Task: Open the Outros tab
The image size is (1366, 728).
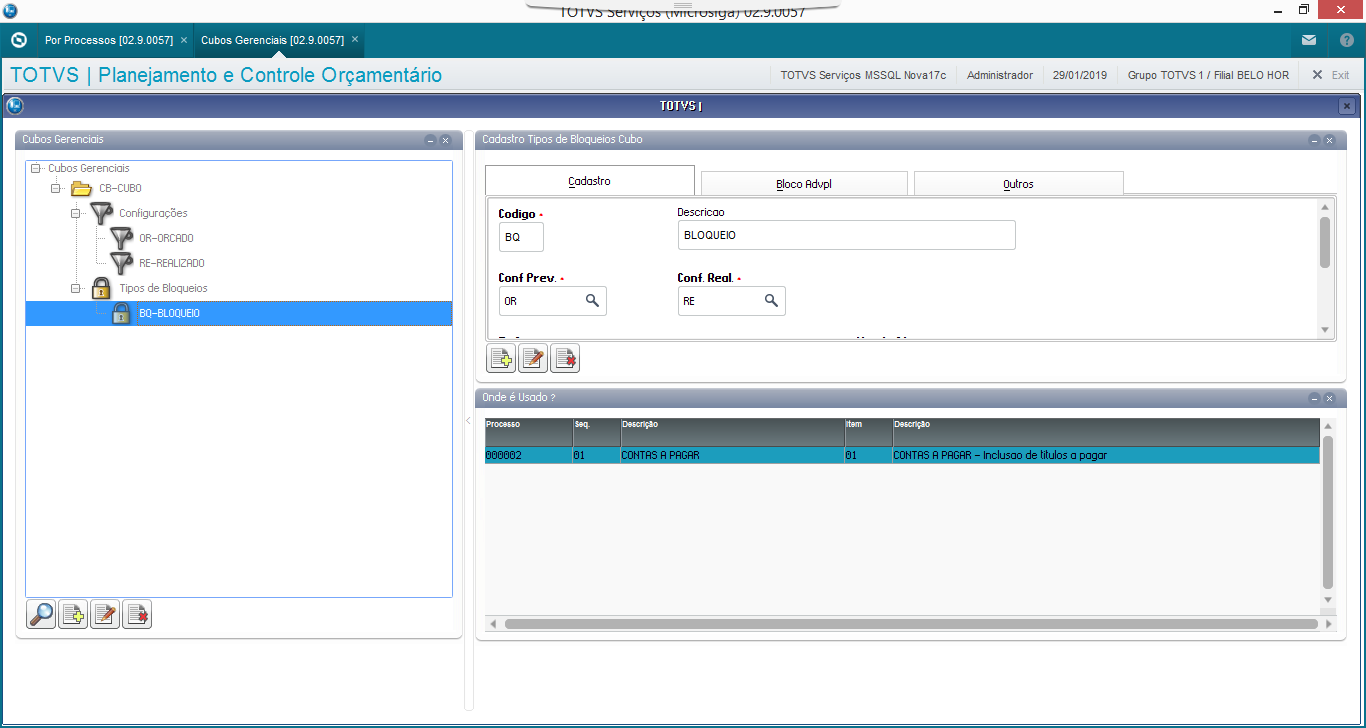Action: pyautogui.click(x=1018, y=184)
